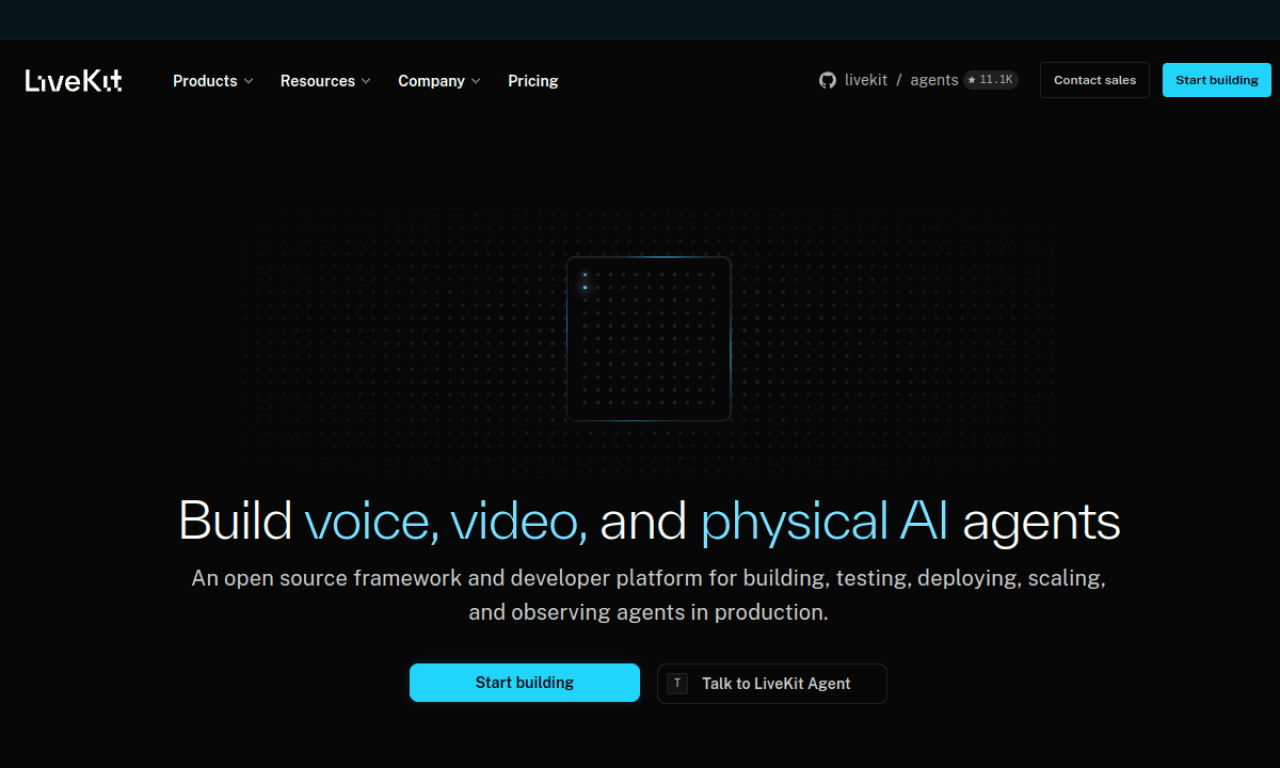Click the 'video,' headline word
Image resolution: width=1280 pixels, height=768 pixels.
click(x=518, y=522)
